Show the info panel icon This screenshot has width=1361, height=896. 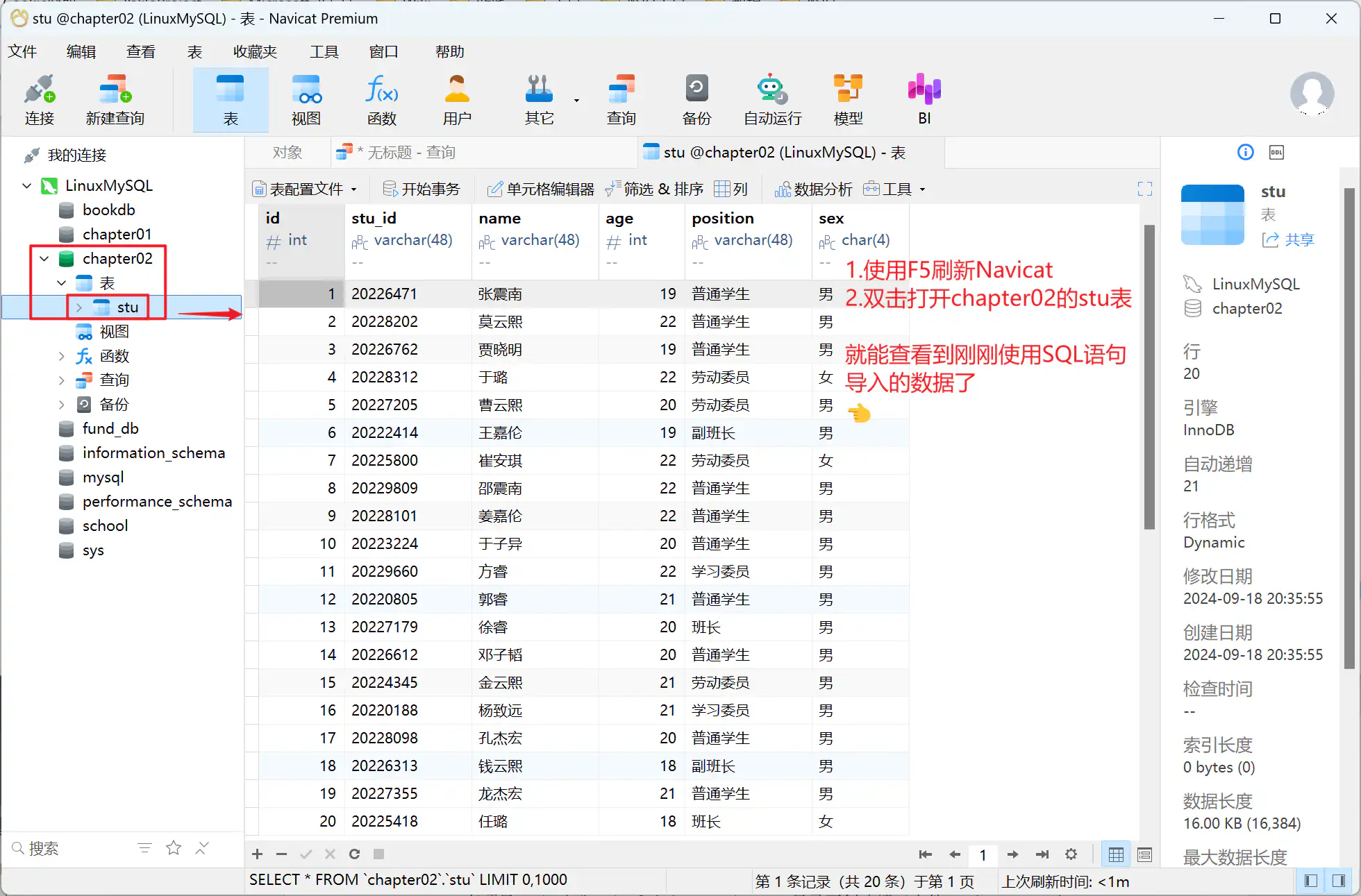pos(1246,152)
